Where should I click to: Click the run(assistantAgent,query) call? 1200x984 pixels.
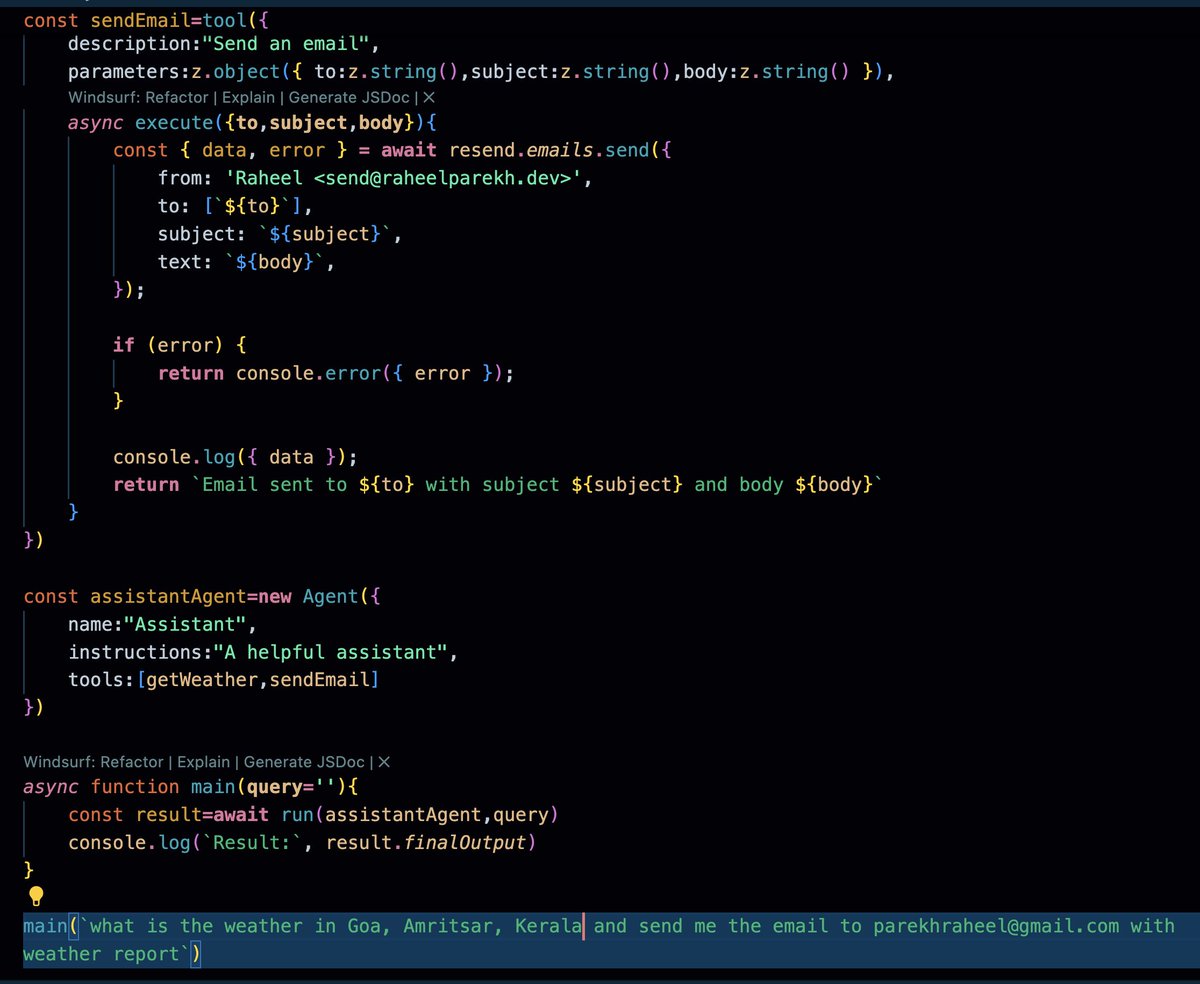click(x=420, y=814)
